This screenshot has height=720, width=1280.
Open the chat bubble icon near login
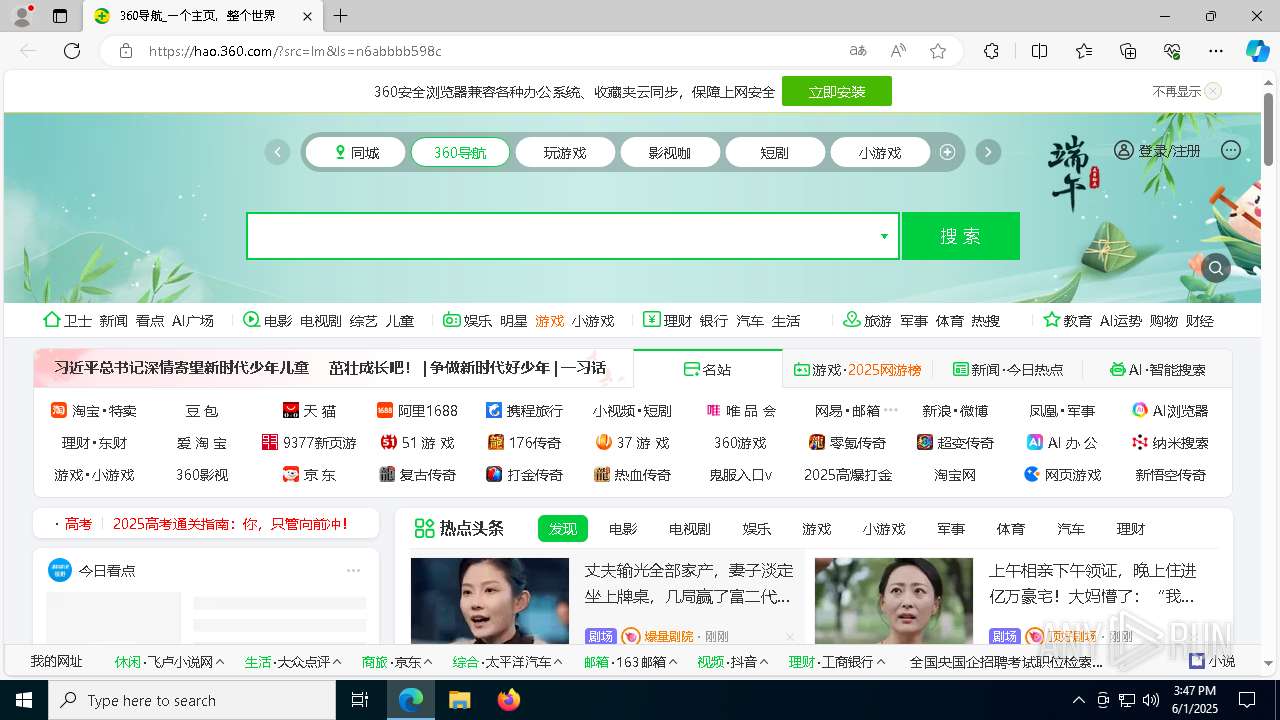(x=1231, y=150)
